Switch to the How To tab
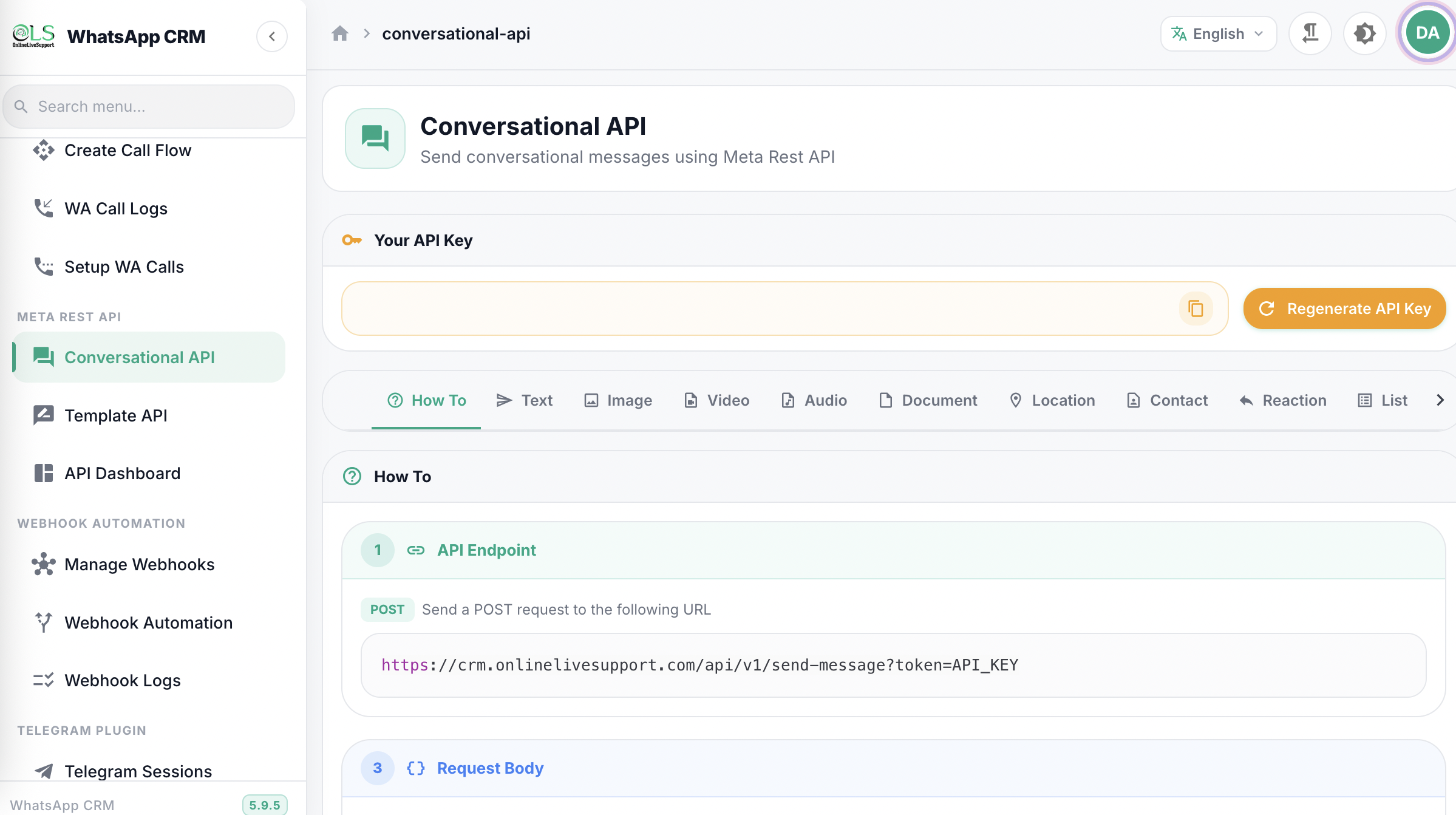The height and width of the screenshot is (815, 1456). tap(426, 400)
